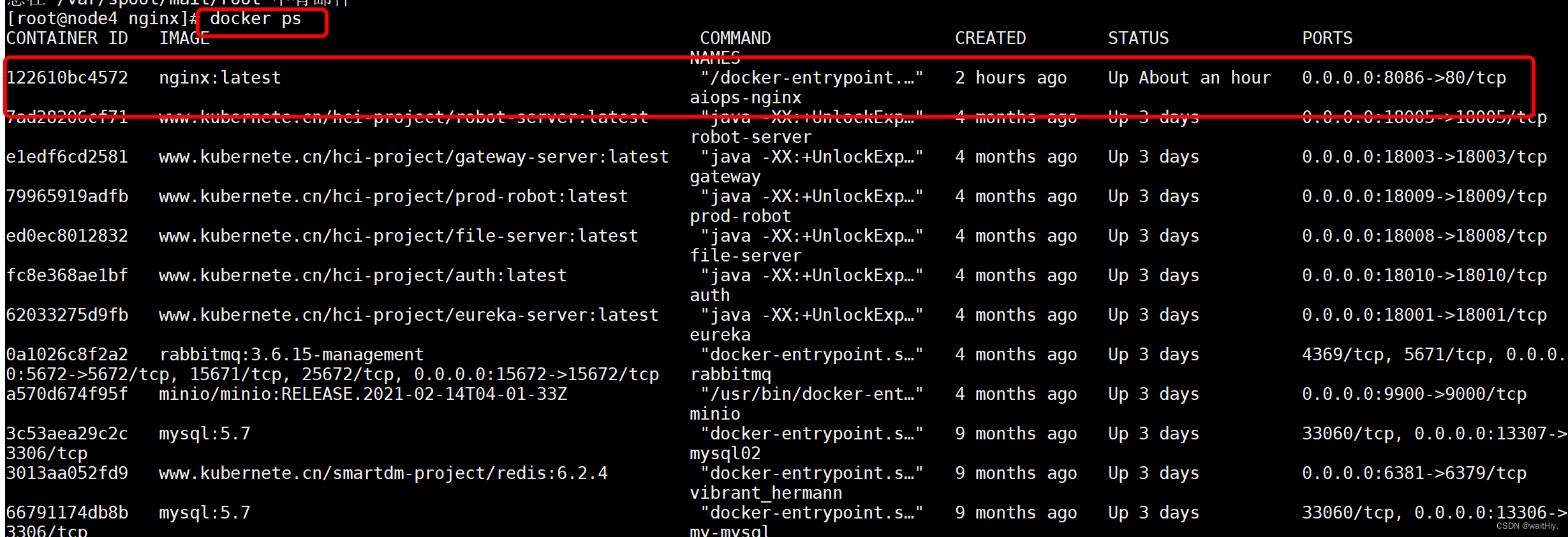Select container ID fc8e368ae1bf
Screen dimensions: 1568x537
pos(67,276)
